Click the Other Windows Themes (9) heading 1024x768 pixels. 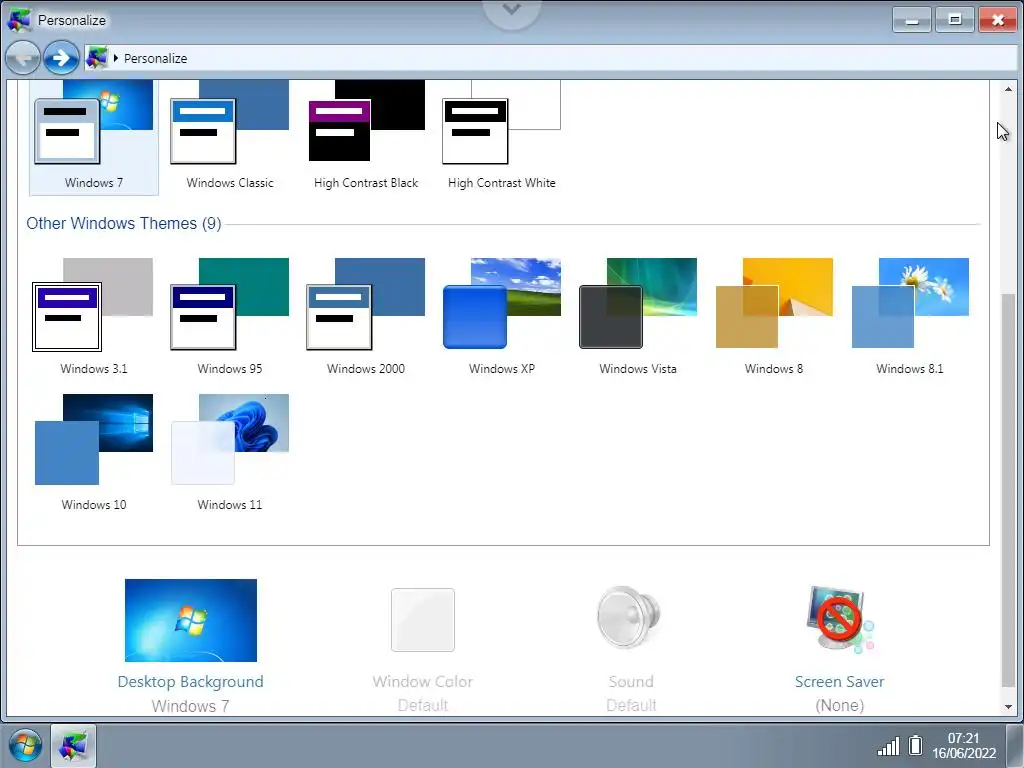(x=123, y=223)
